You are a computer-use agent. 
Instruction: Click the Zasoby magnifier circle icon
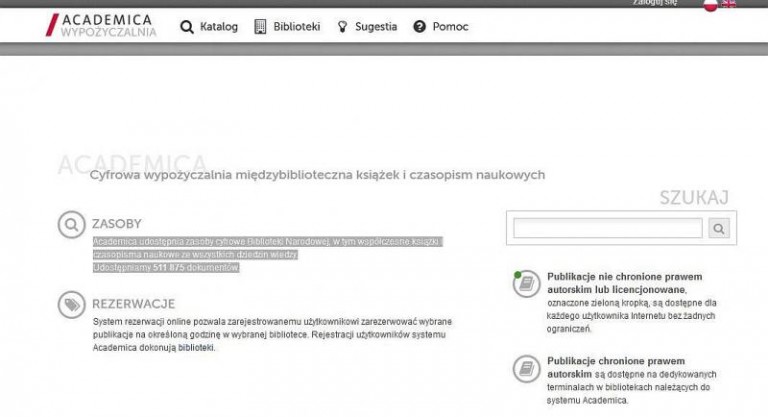coord(72,225)
